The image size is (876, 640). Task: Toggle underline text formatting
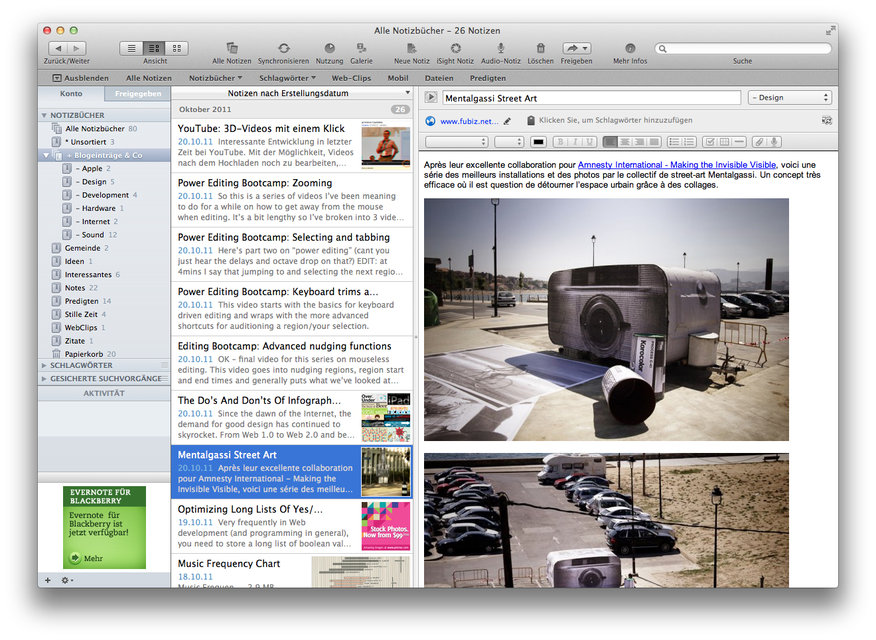pyautogui.click(x=590, y=142)
